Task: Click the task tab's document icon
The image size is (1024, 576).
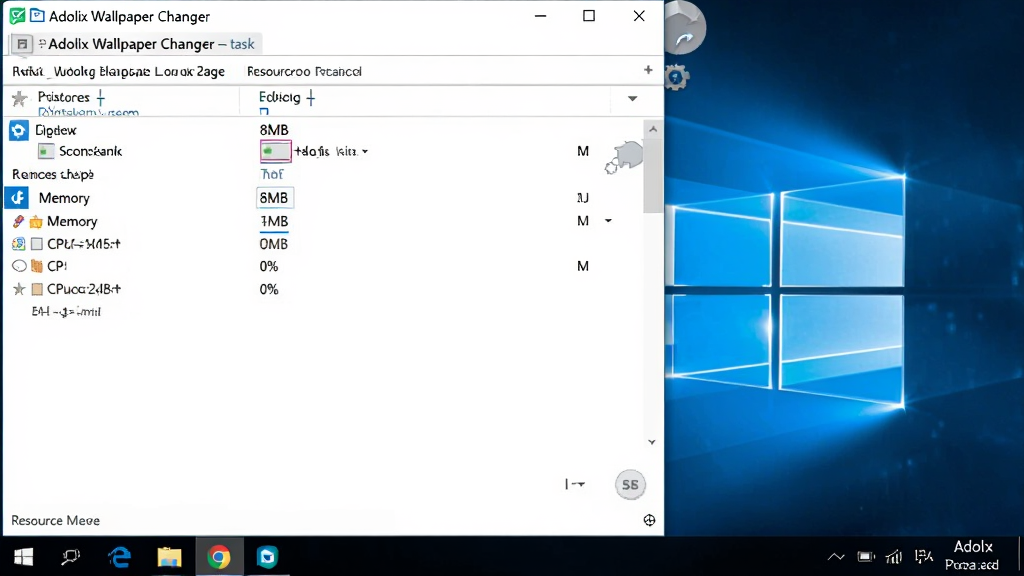Action: pos(22,44)
